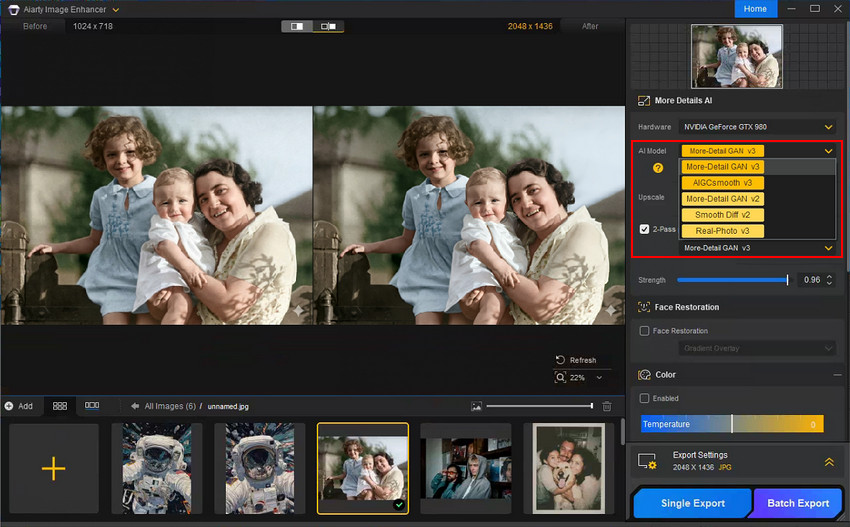The image size is (850, 527).
Task: Open the app title dropdown arrow
Action: point(115,10)
